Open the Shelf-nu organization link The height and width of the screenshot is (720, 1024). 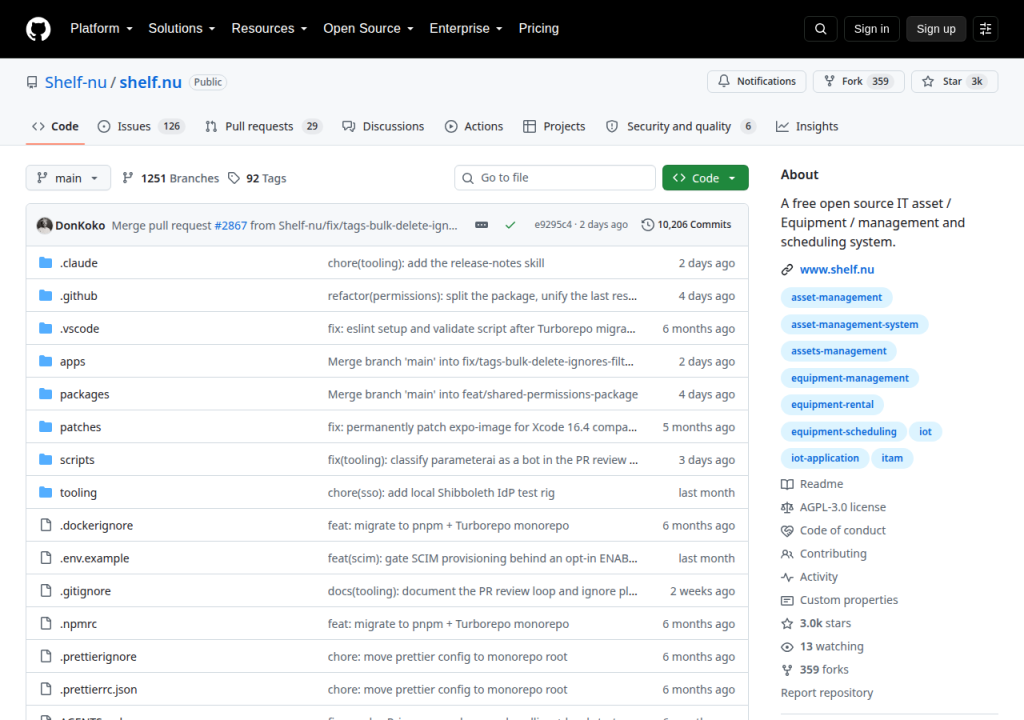point(75,82)
